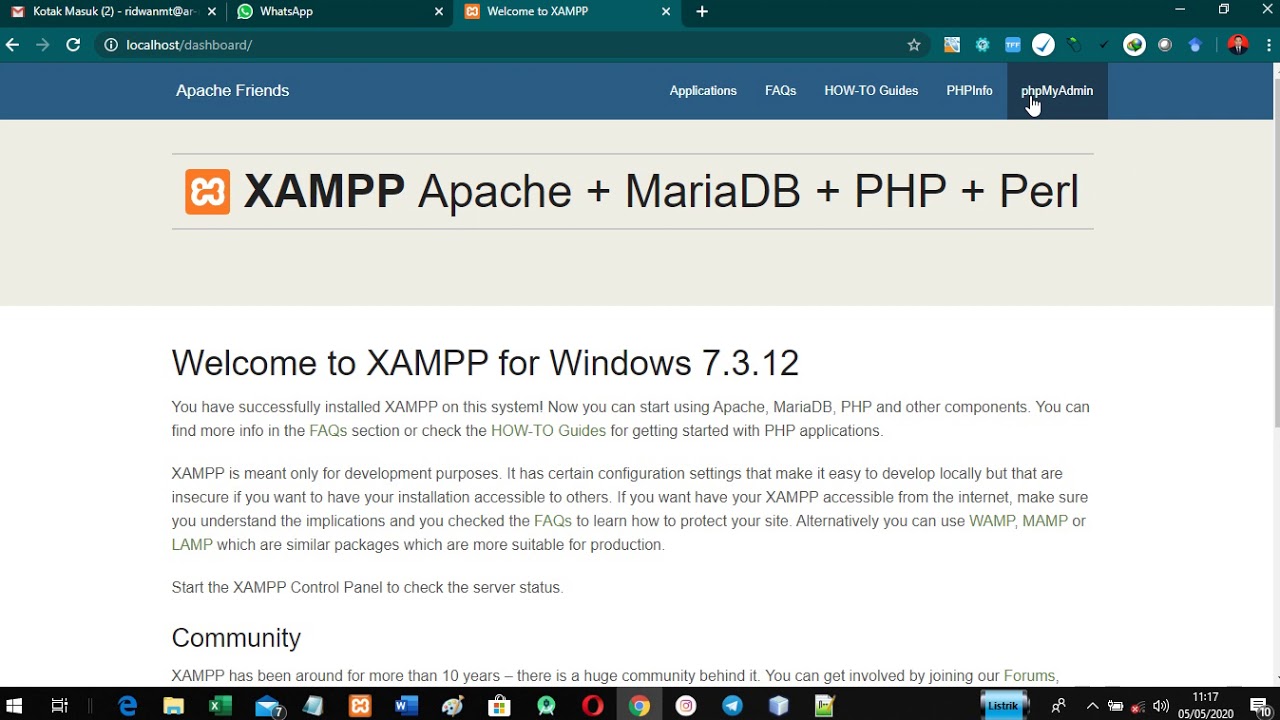Open the Listrik battery widget
The image size is (1280, 720).
[1004, 706]
